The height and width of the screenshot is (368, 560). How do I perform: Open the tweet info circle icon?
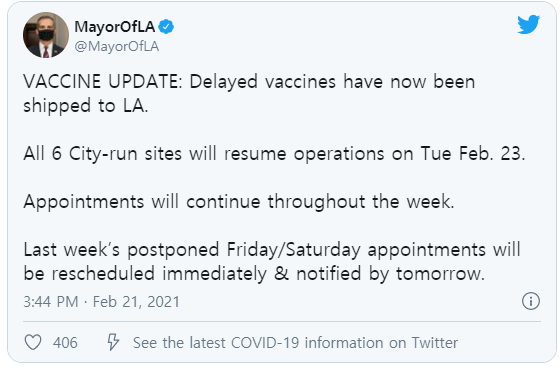coord(531,301)
